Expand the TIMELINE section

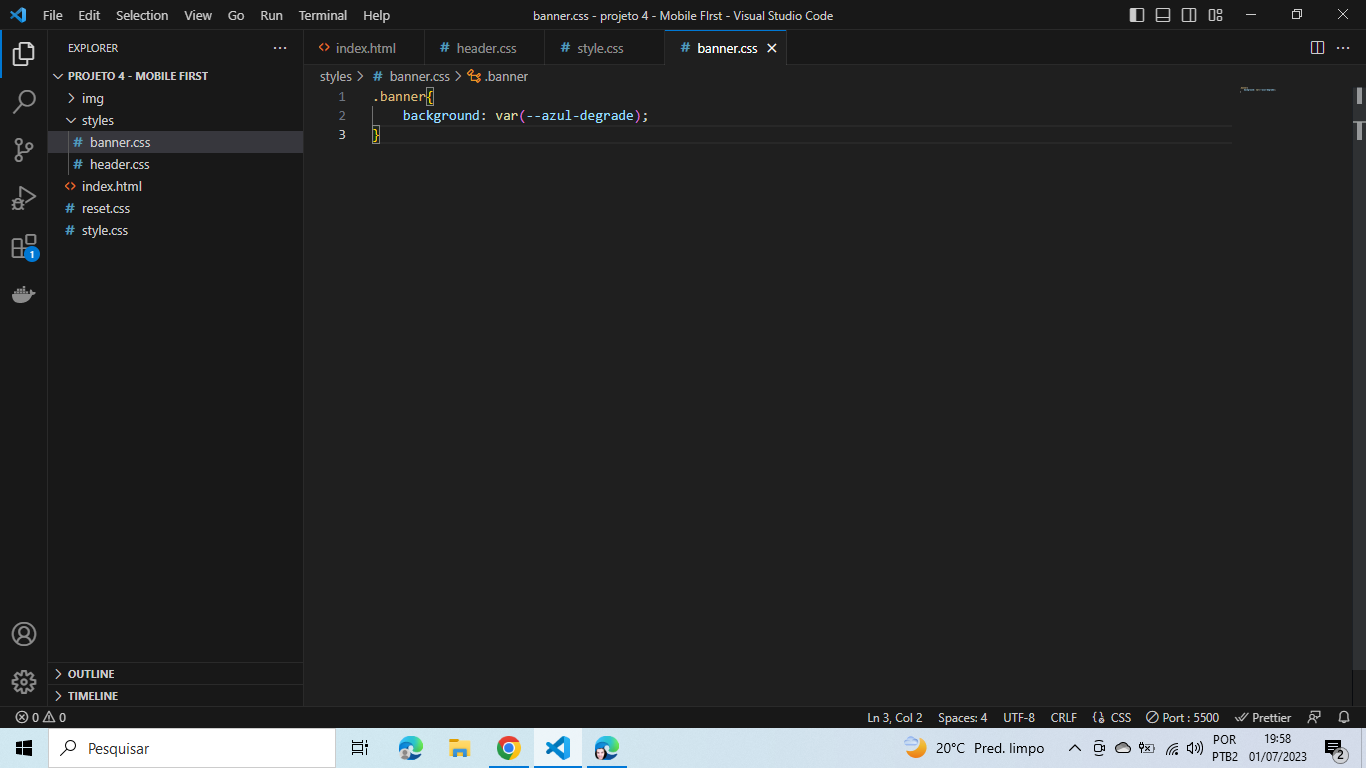pyautogui.click(x=175, y=696)
